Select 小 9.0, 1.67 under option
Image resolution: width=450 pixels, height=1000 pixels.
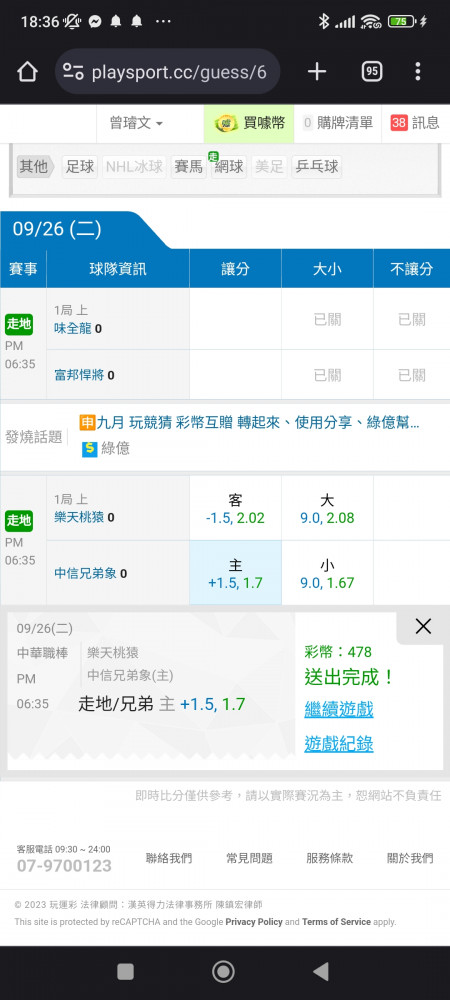[x=328, y=573]
